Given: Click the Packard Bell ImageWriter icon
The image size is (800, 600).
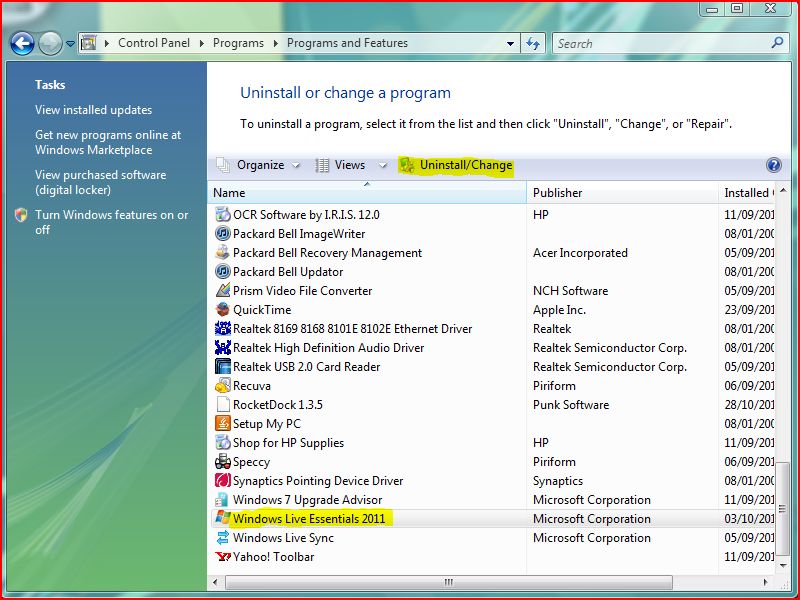Looking at the screenshot, I should tap(222, 233).
